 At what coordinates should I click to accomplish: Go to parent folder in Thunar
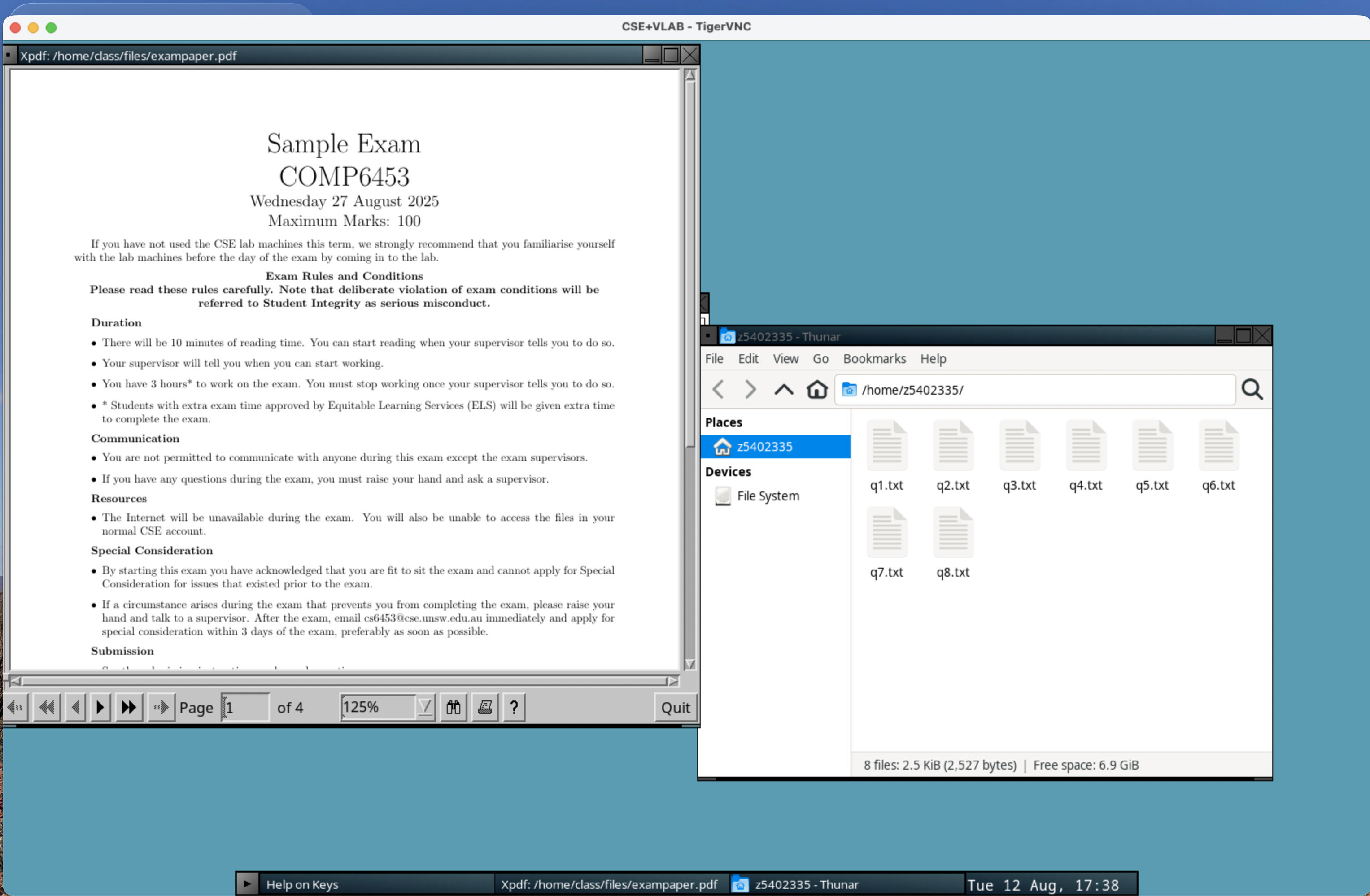point(783,390)
